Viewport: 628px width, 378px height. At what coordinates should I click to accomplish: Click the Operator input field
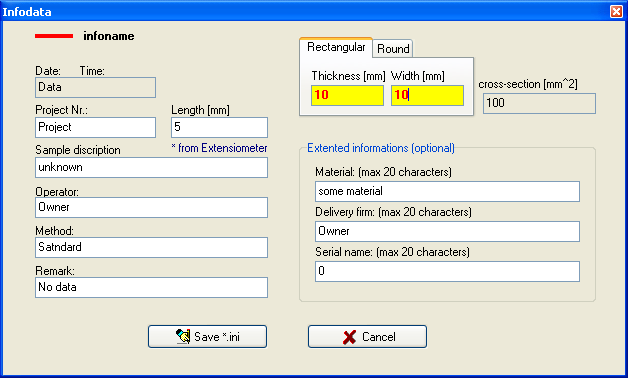click(151, 207)
